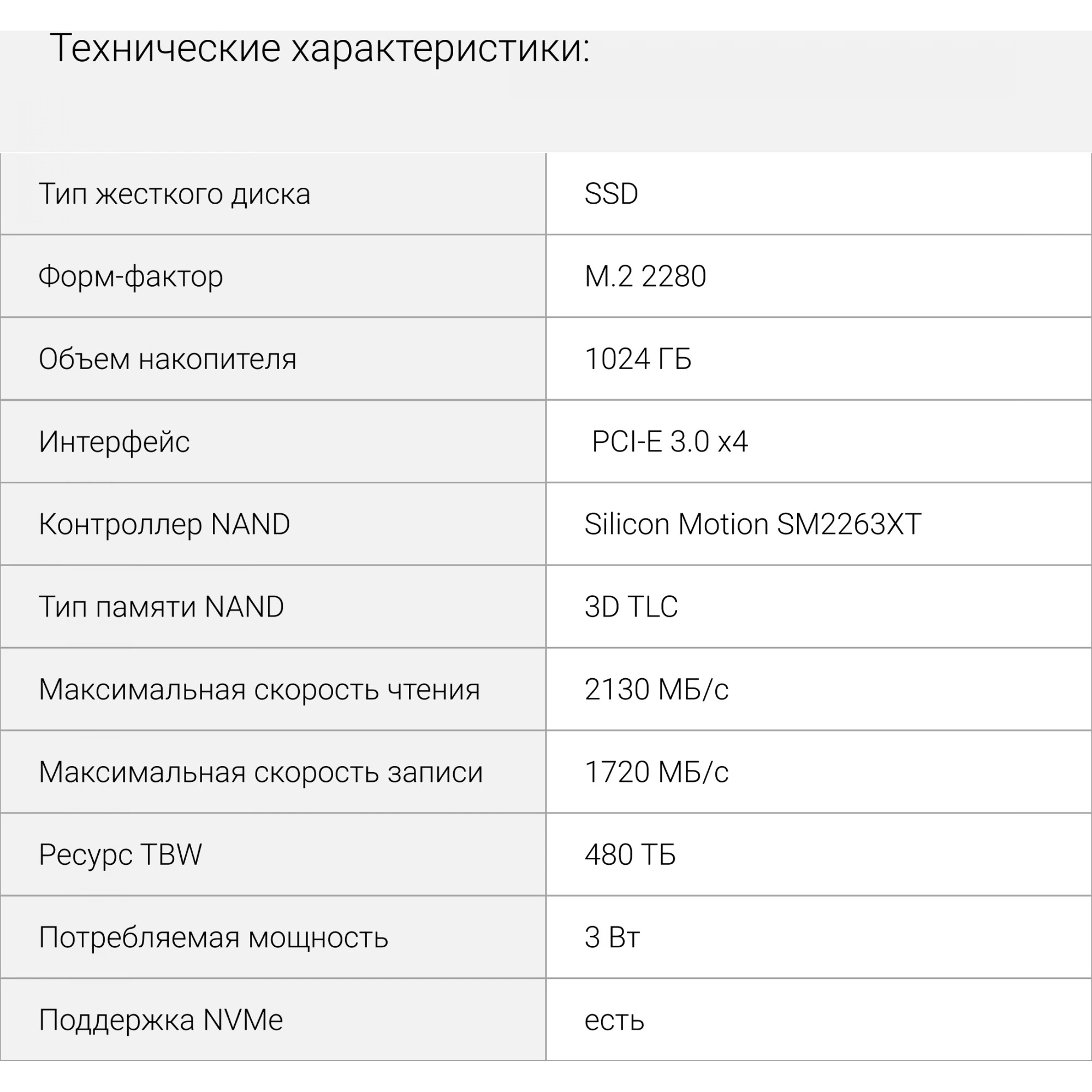Image resolution: width=1092 pixels, height=1092 pixels.
Task: Click the "Интерфейс" row label
Action: click(114, 441)
